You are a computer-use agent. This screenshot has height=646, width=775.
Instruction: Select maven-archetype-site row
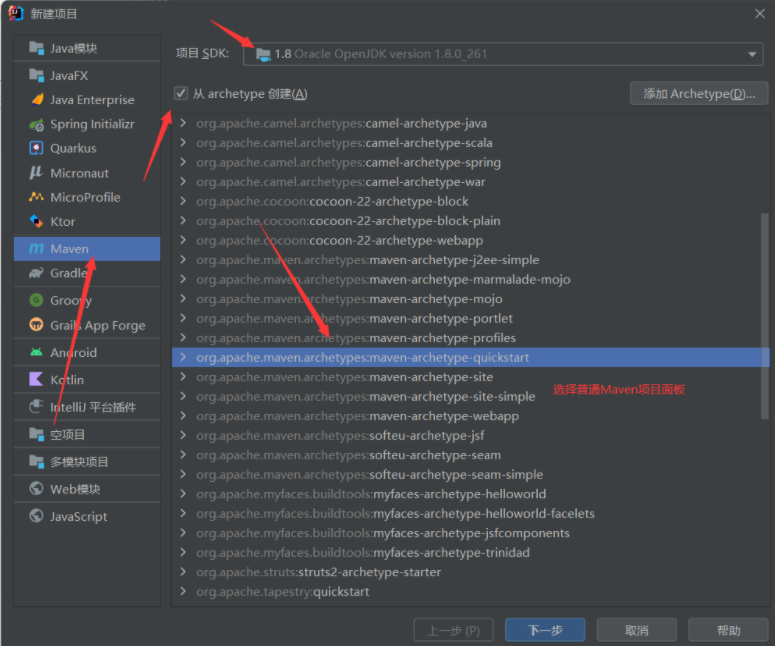[x=471, y=377]
